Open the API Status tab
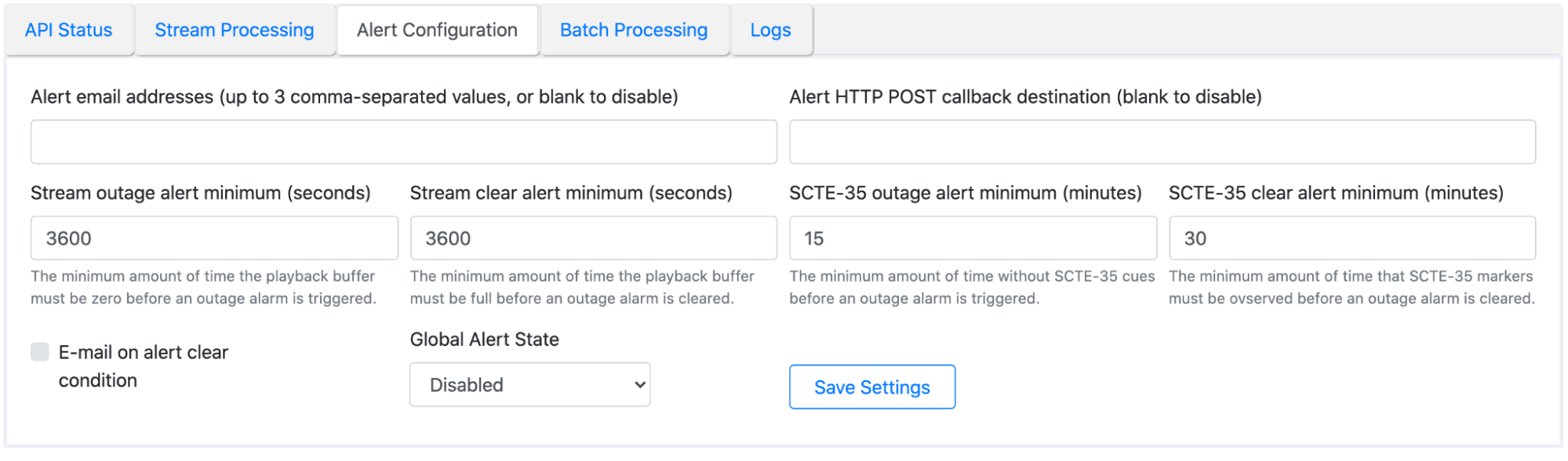Screen dimensions: 1568x461 [x=68, y=31]
